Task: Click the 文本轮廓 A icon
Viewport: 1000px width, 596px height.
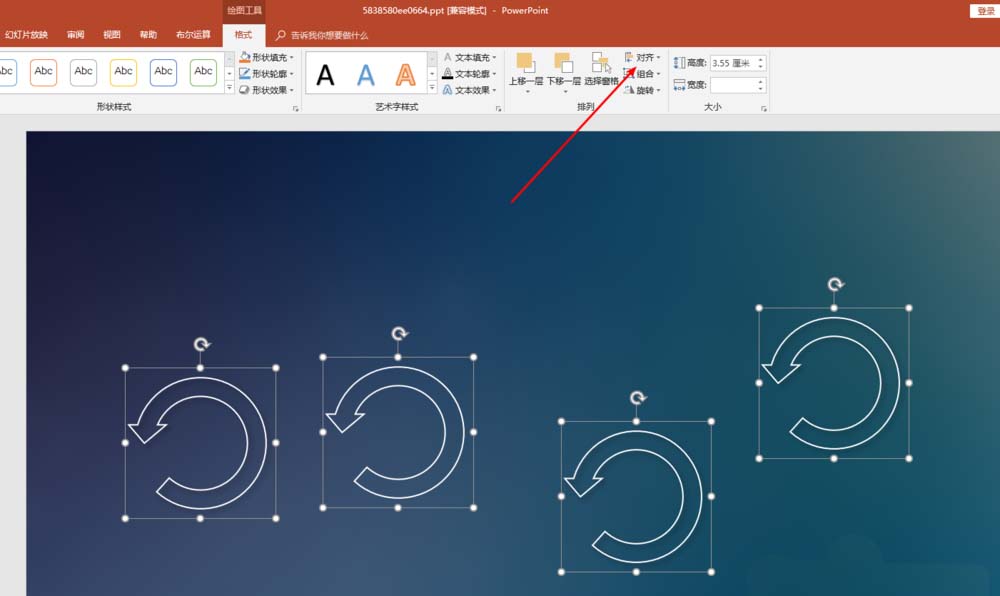Action: (448, 74)
